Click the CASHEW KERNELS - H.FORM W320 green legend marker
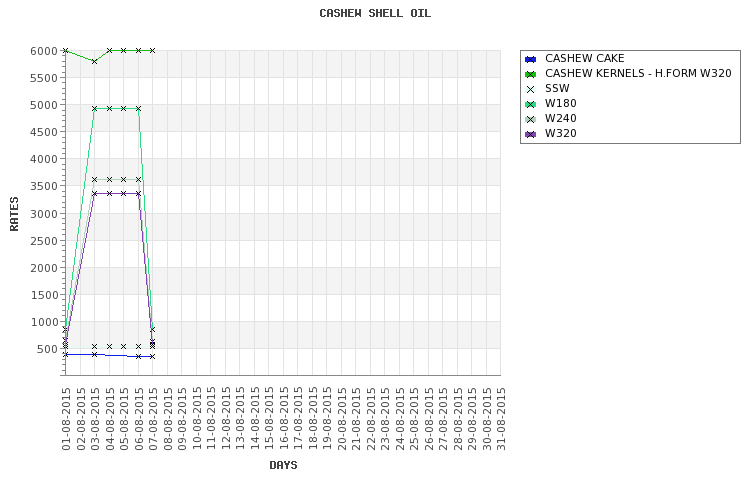 530,74
